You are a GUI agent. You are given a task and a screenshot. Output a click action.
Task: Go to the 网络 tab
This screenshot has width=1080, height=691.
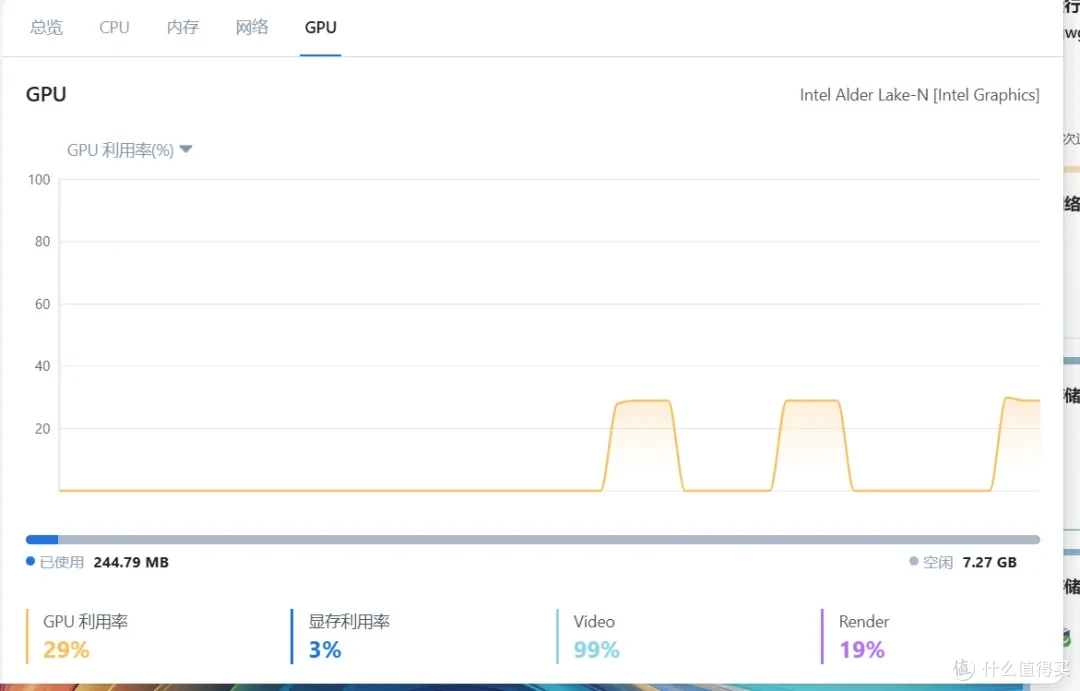point(251,28)
